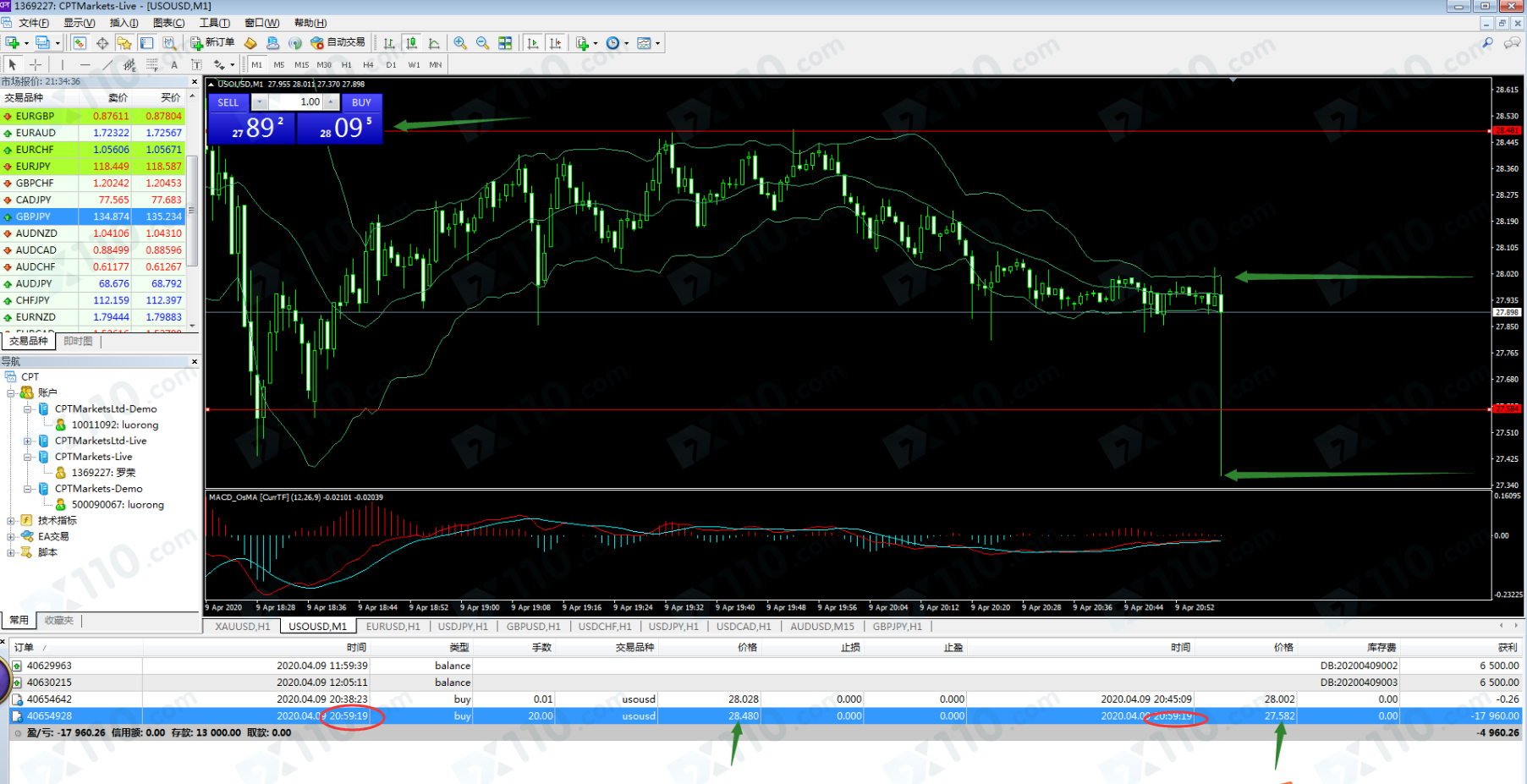The image size is (1527, 784).
Task: Switch chart to line chart icon
Action: point(434,42)
